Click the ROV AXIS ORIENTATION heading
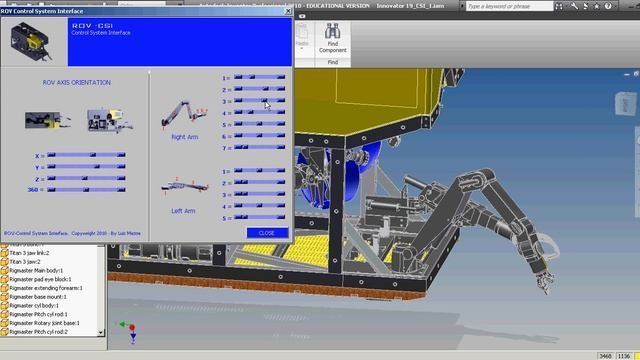640x360 pixels. coord(77,82)
